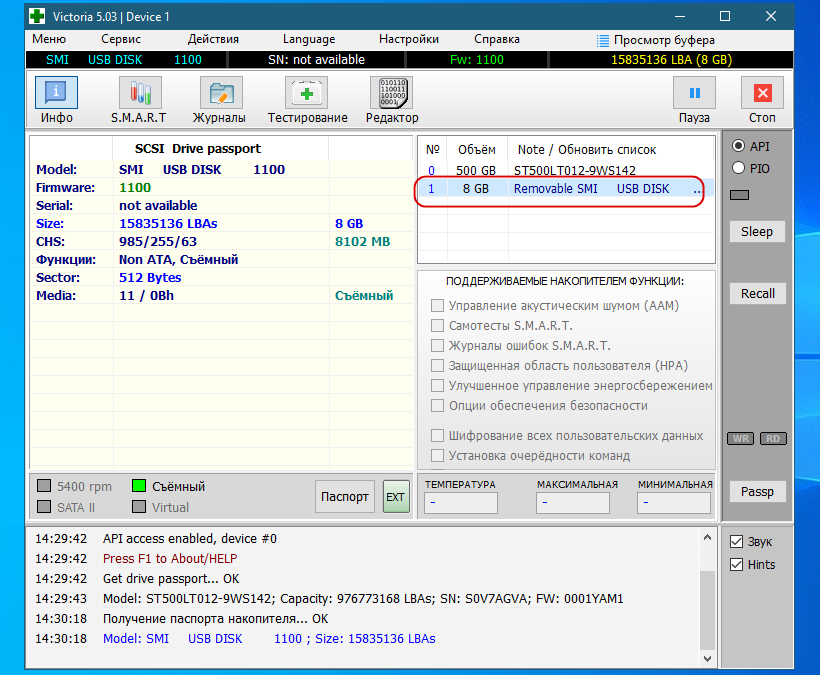The width and height of the screenshot is (820, 675).
Task: Click the Sleep button
Action: point(757,232)
